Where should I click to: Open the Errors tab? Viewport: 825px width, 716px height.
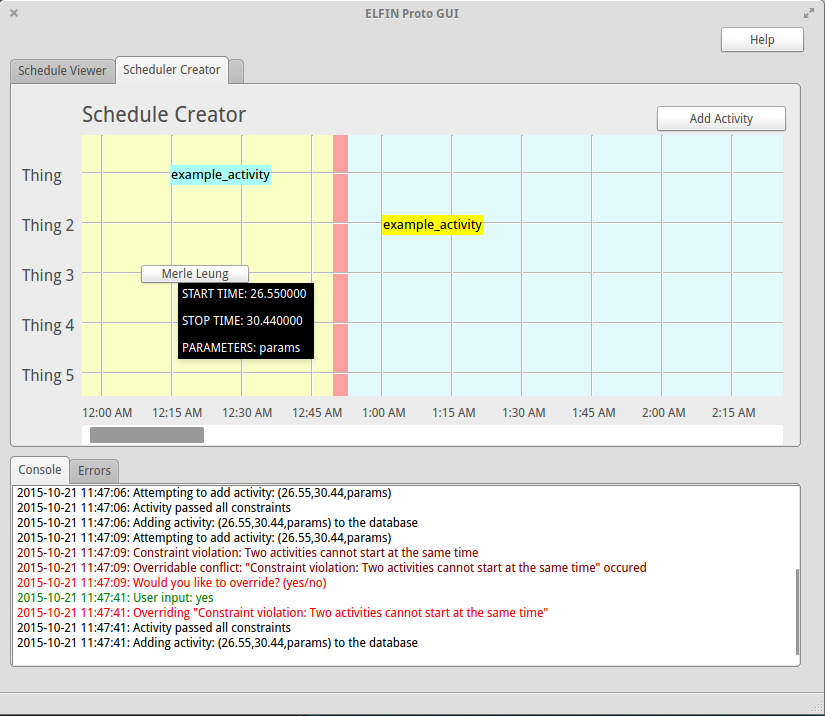95,471
